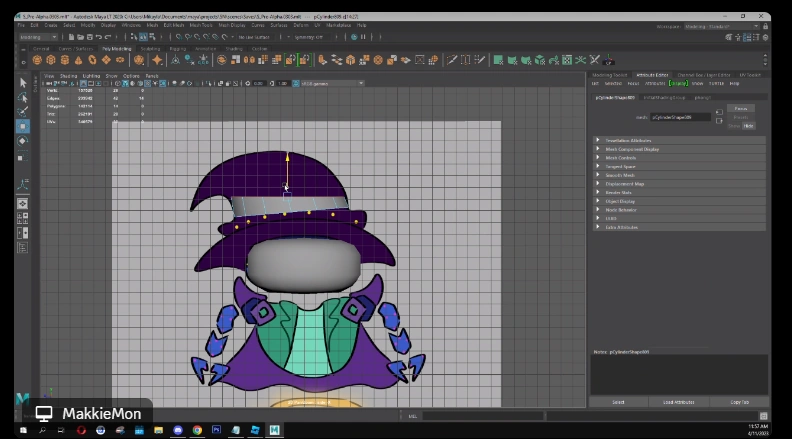Viewport: 792px width, 439px height.
Task: Click the Google Chrome taskbar icon
Action: click(197, 430)
